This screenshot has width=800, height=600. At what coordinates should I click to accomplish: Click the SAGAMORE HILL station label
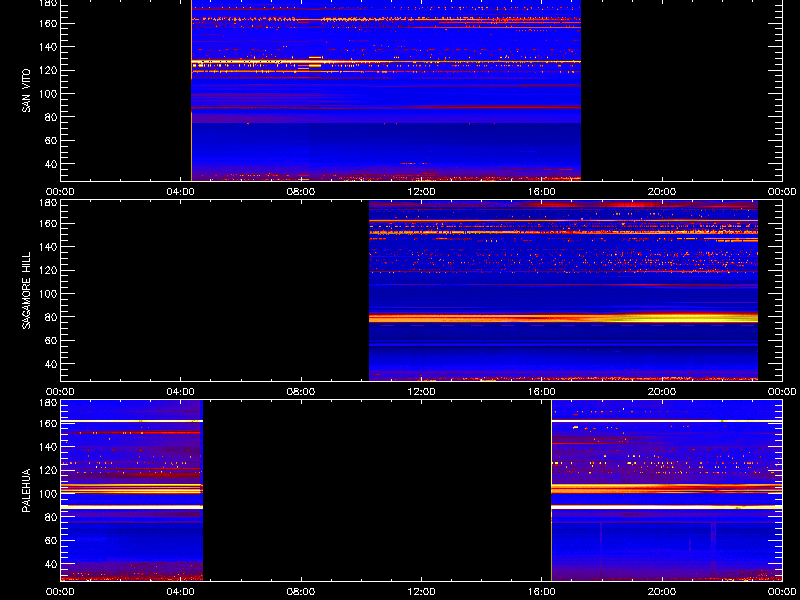26,290
